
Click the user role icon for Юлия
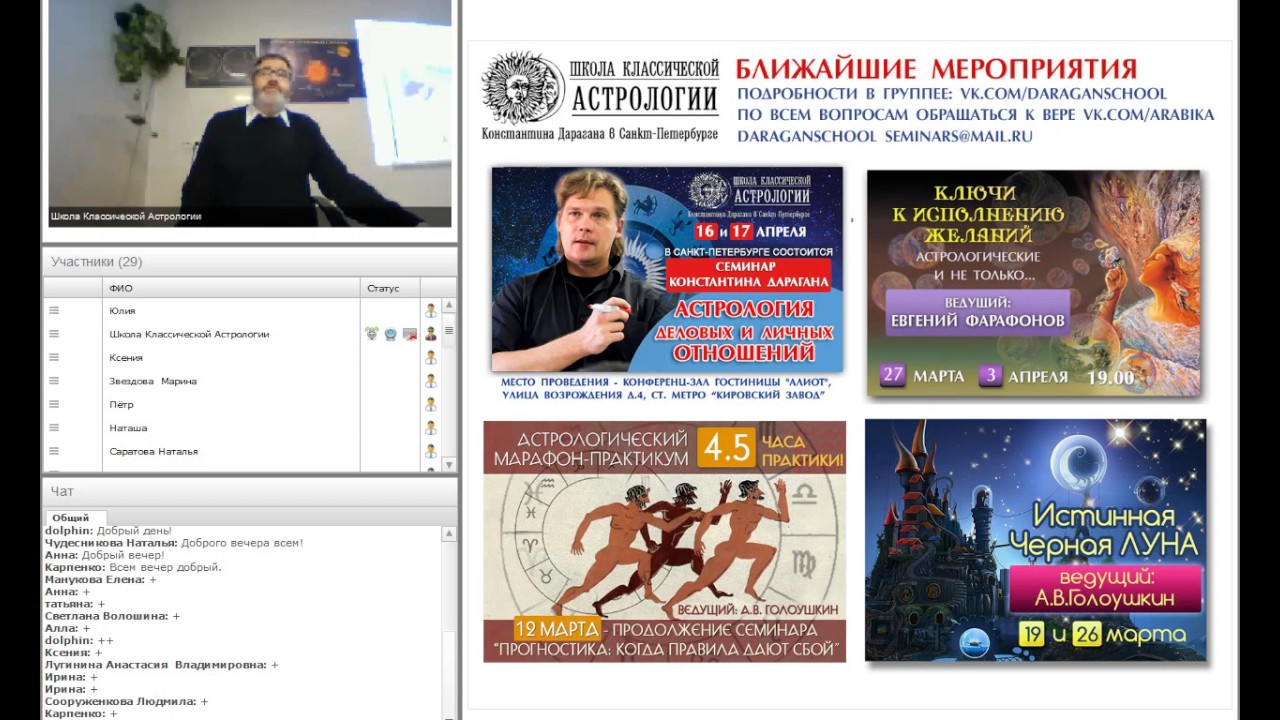431,311
